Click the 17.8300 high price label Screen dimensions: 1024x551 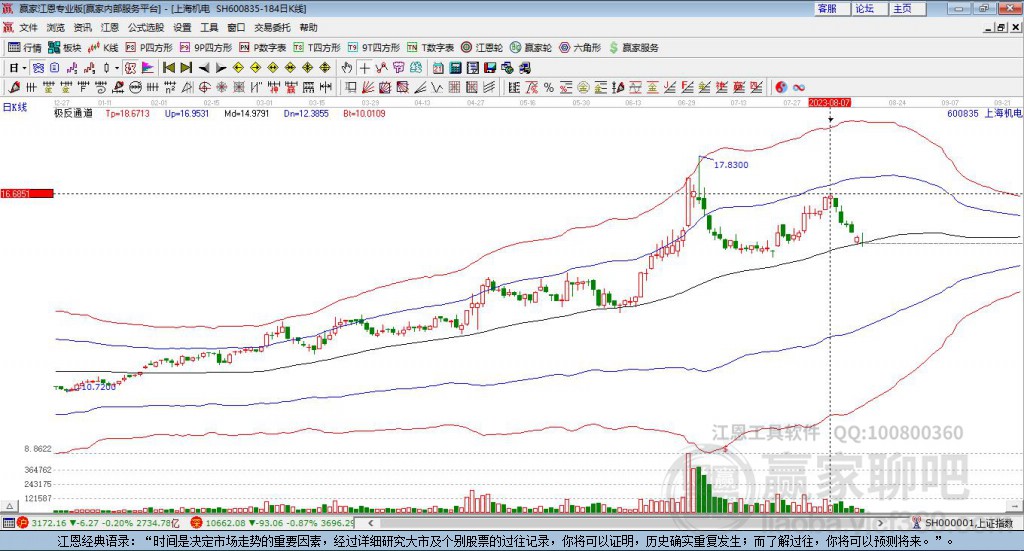[x=731, y=165]
